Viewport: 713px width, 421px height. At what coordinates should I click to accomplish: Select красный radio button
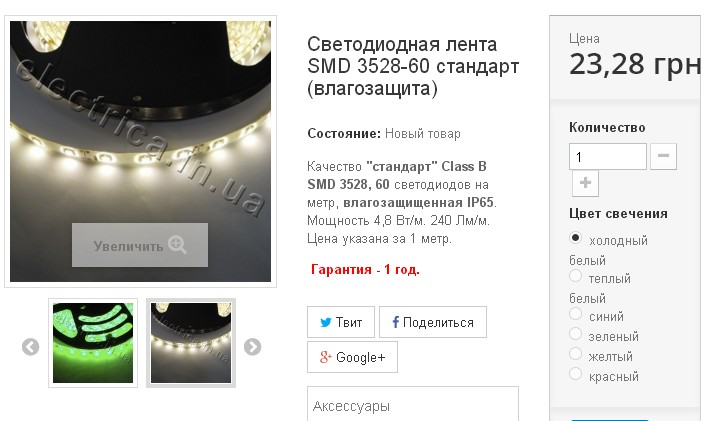coord(575,374)
